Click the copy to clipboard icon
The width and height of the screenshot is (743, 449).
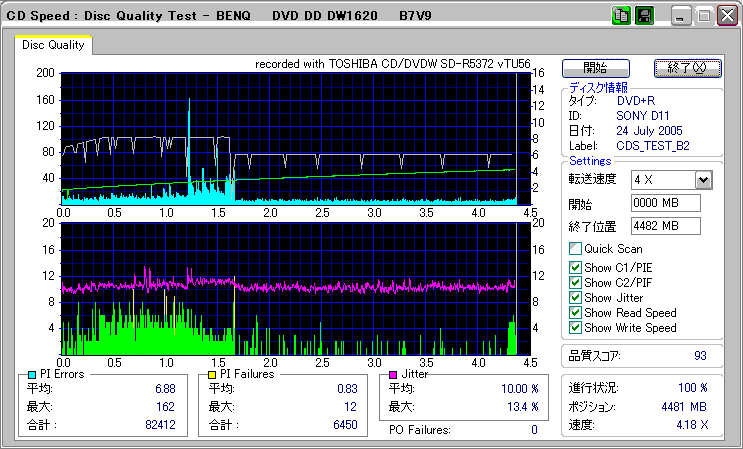coord(620,16)
